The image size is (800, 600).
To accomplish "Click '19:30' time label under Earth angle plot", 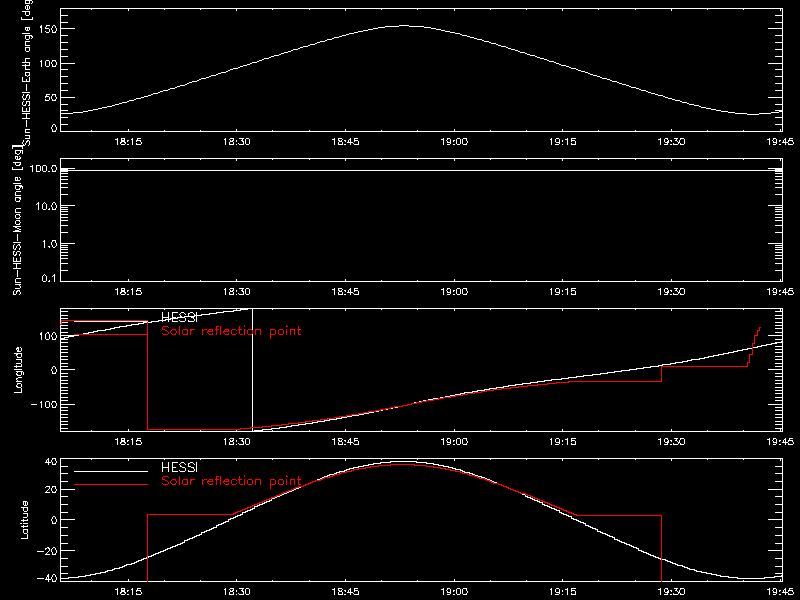I will [671, 142].
